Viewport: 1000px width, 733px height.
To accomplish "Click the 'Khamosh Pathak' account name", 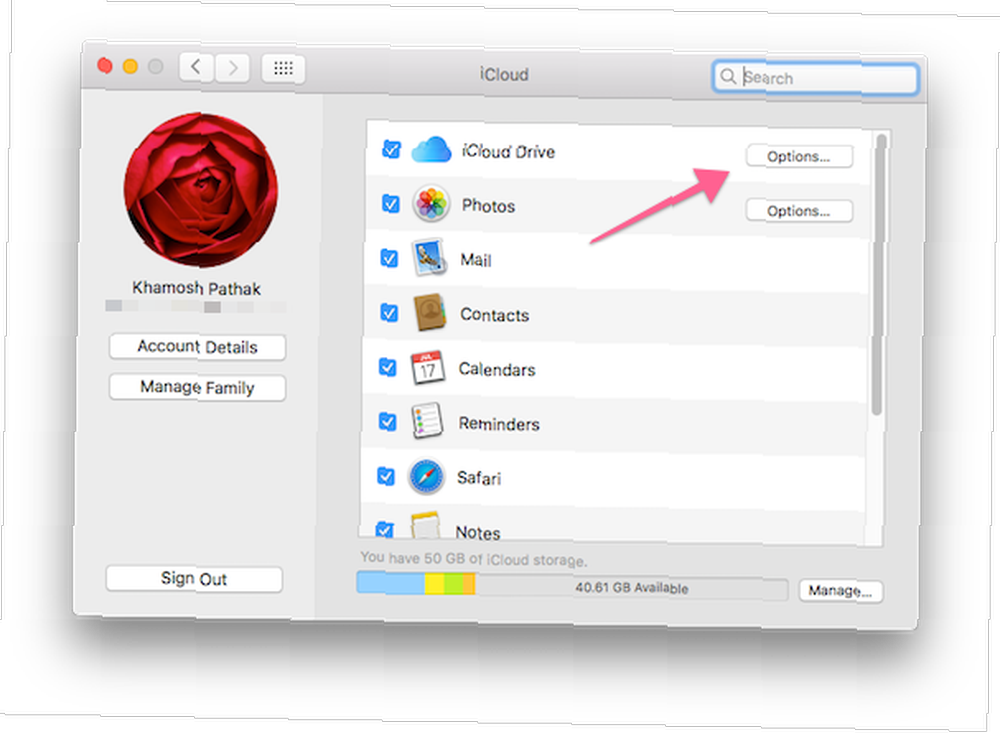I will click(196, 288).
